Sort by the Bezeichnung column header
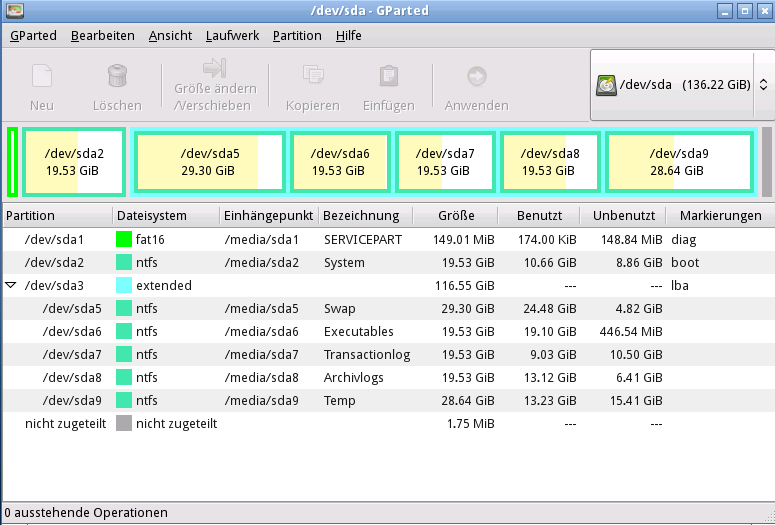Screen dimensions: 775x525 (x=366, y=216)
